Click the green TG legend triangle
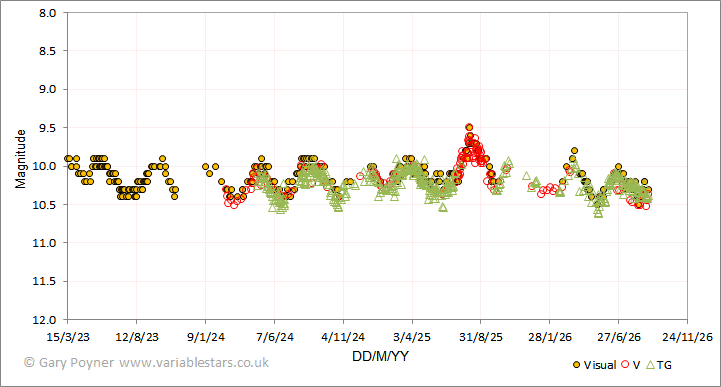Image resolution: width=721 pixels, height=387 pixels. coord(650,365)
